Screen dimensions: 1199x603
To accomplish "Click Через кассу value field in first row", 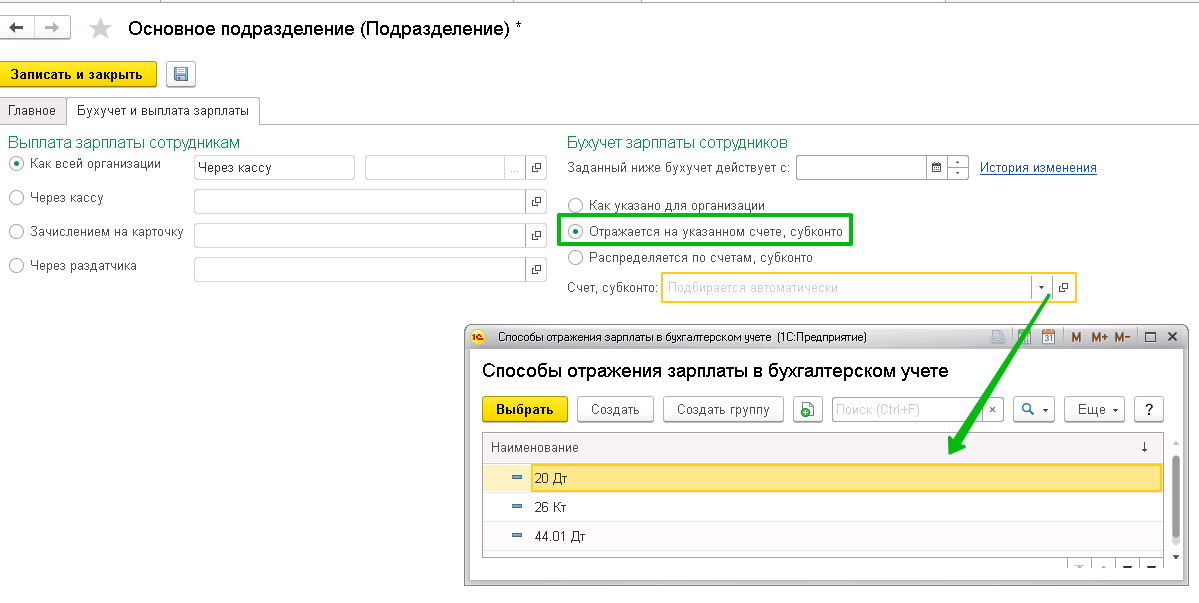I will click(275, 167).
